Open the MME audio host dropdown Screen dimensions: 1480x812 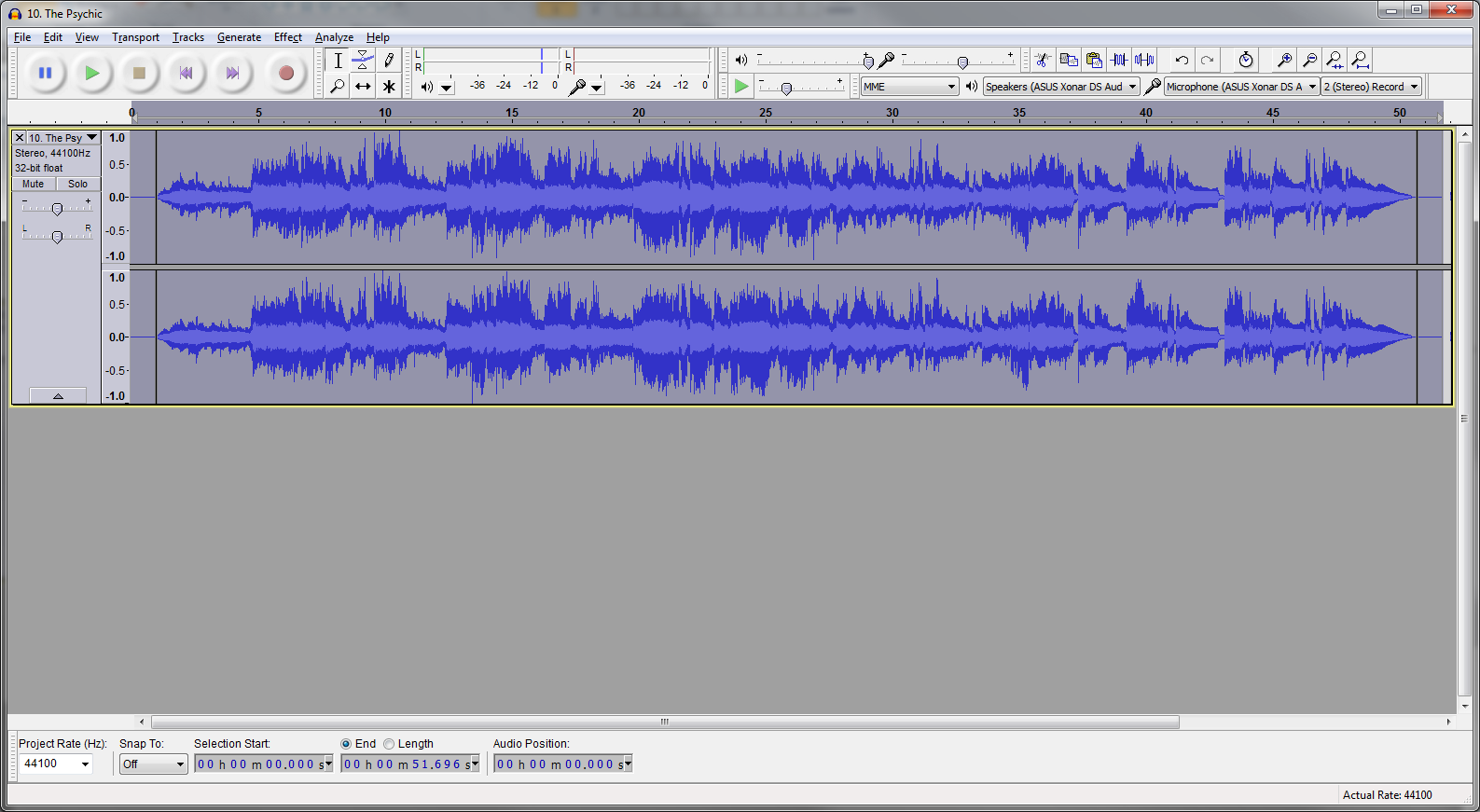point(909,87)
